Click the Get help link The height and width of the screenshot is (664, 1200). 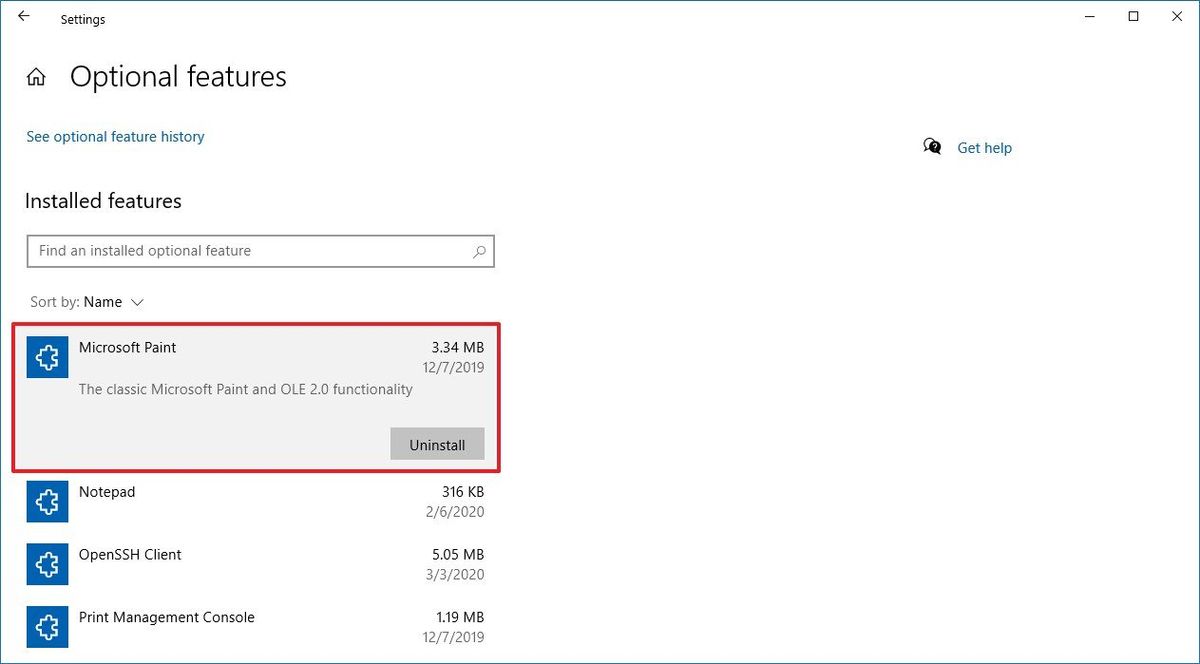[984, 147]
